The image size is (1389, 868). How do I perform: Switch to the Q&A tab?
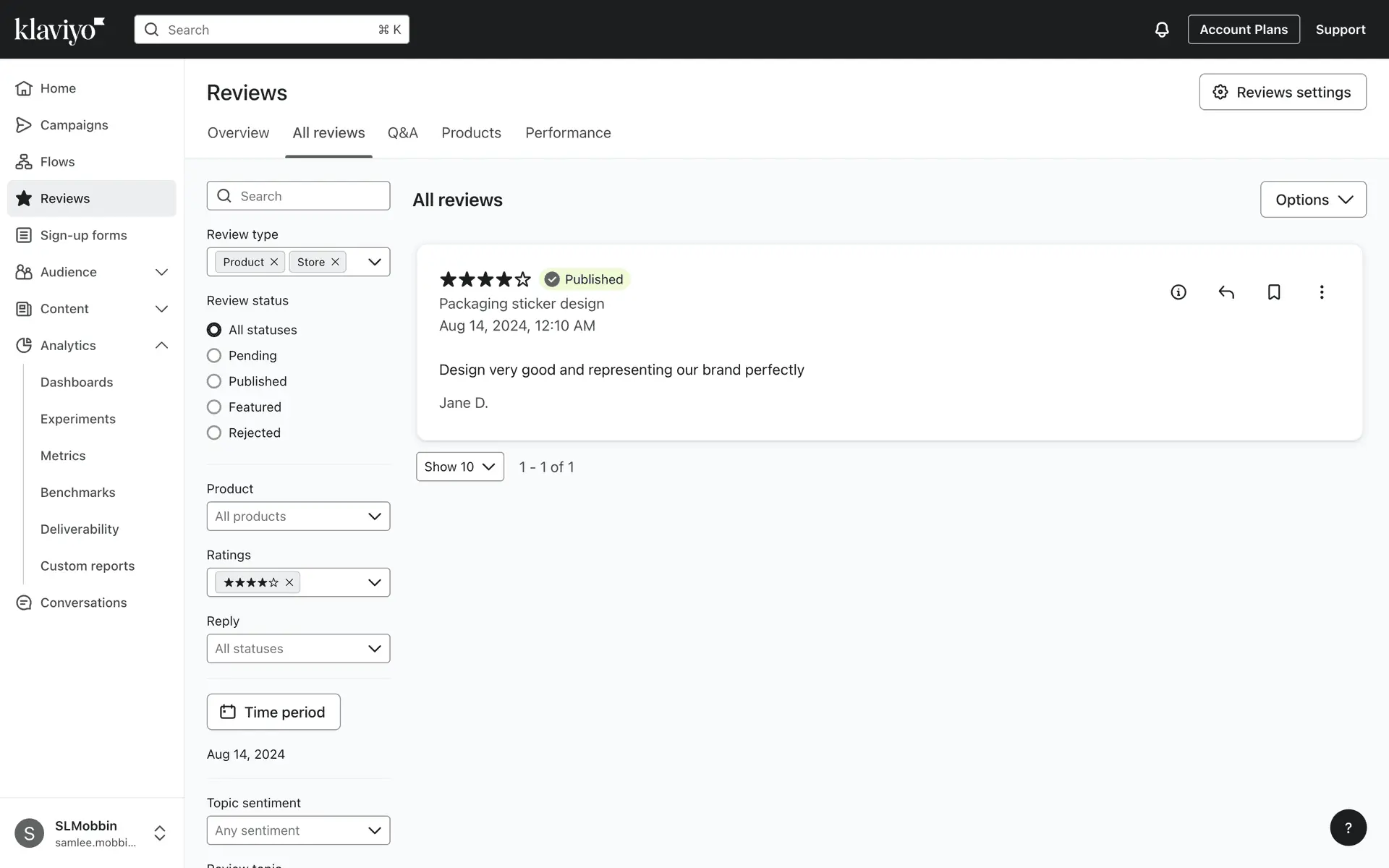(x=402, y=133)
